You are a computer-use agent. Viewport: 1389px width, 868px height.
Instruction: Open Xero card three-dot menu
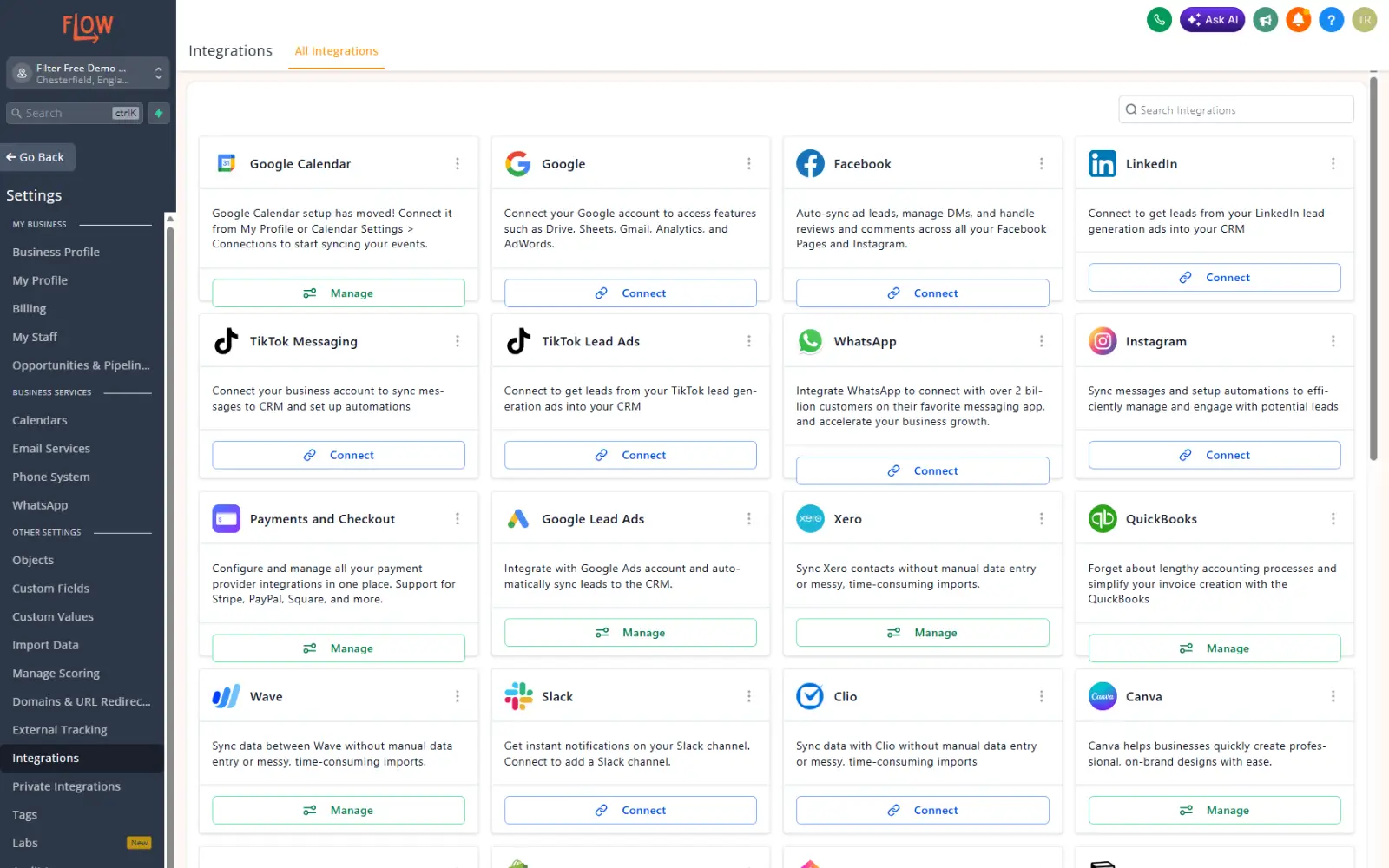pos(1042,518)
